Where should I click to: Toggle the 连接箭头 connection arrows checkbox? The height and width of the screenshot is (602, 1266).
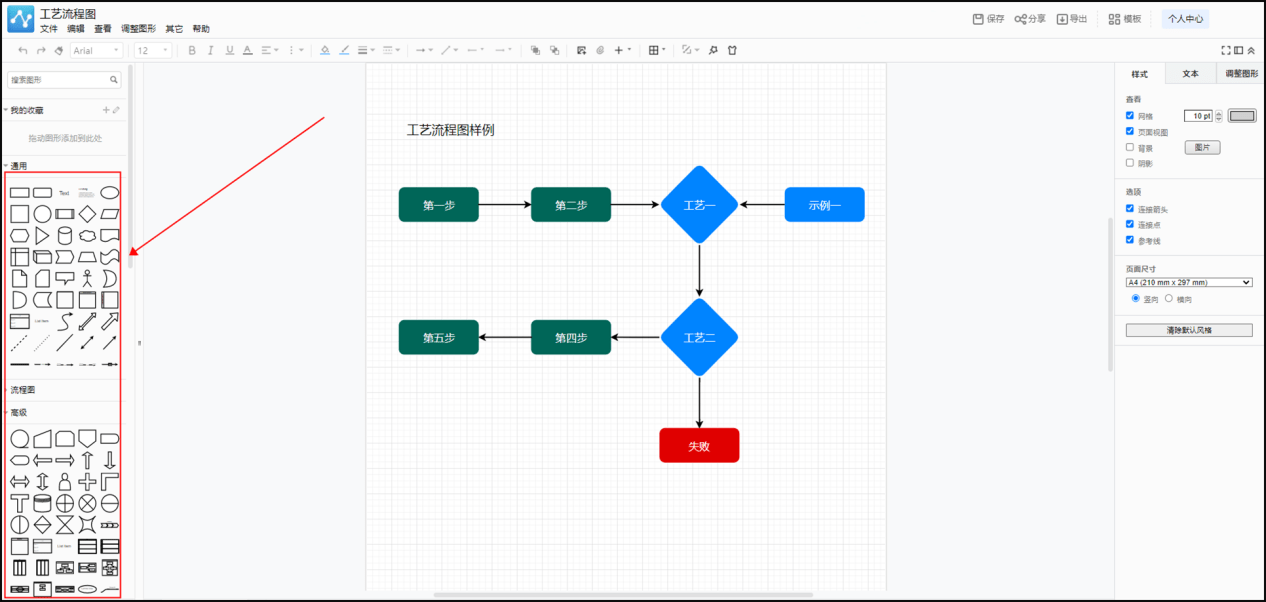[1130, 208]
